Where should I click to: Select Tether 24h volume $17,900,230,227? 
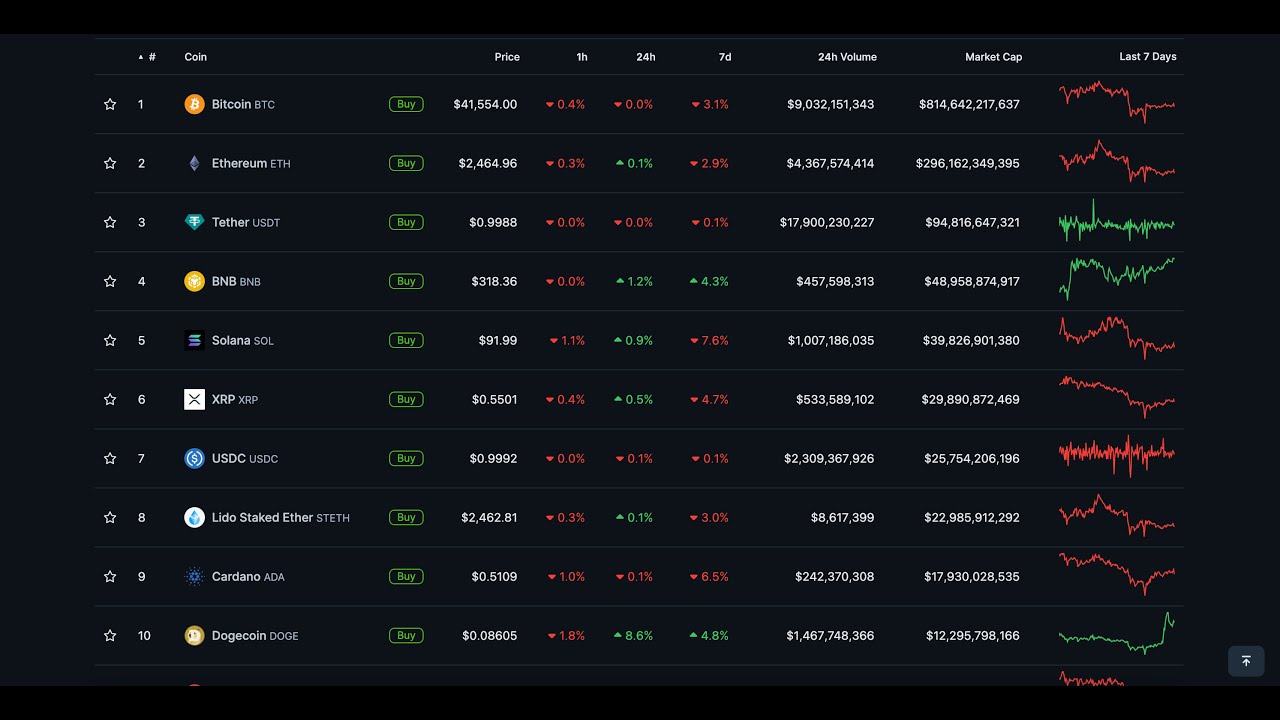coord(827,222)
